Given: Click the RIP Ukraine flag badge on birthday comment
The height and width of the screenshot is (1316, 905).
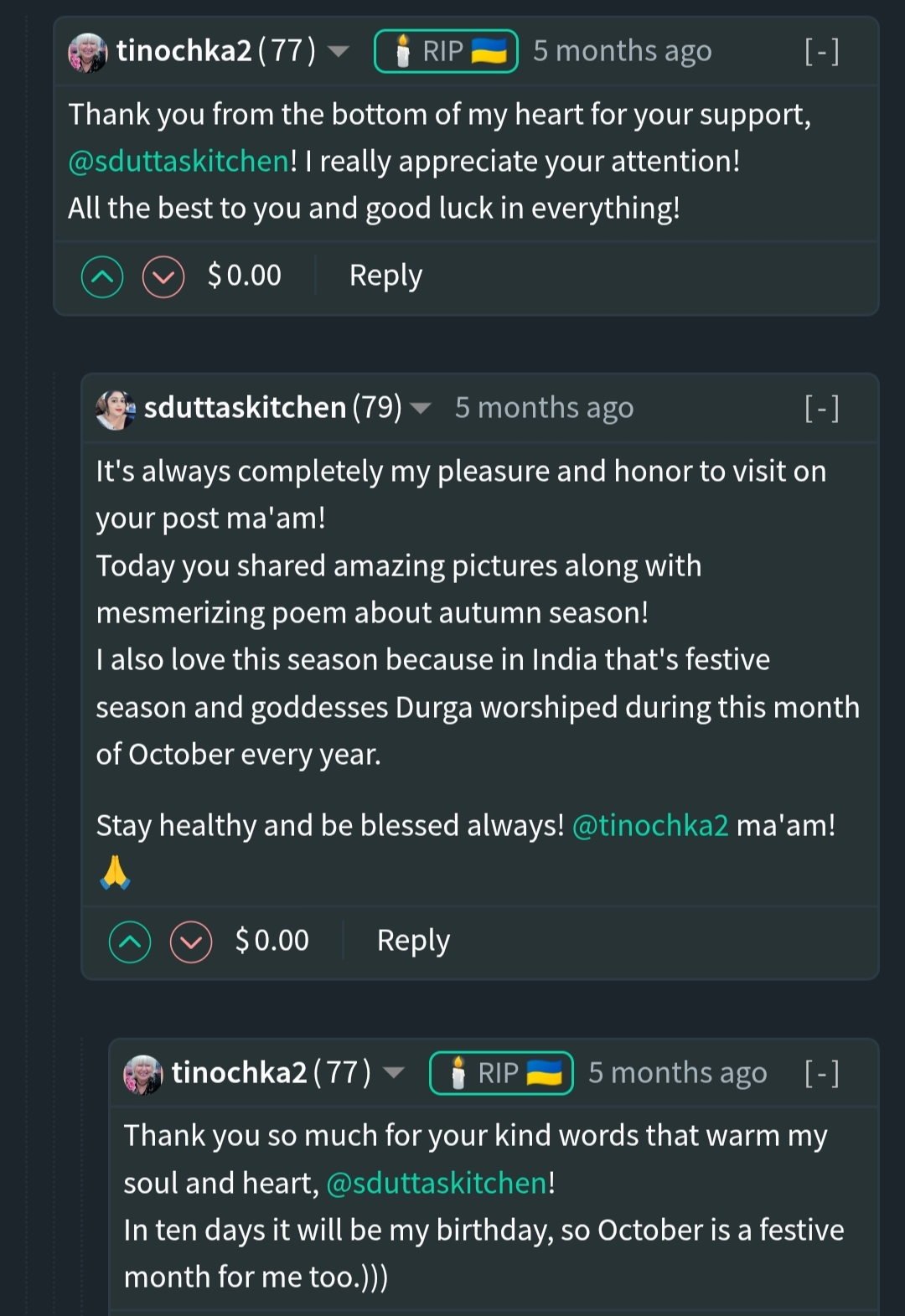Looking at the screenshot, I should click(501, 1073).
